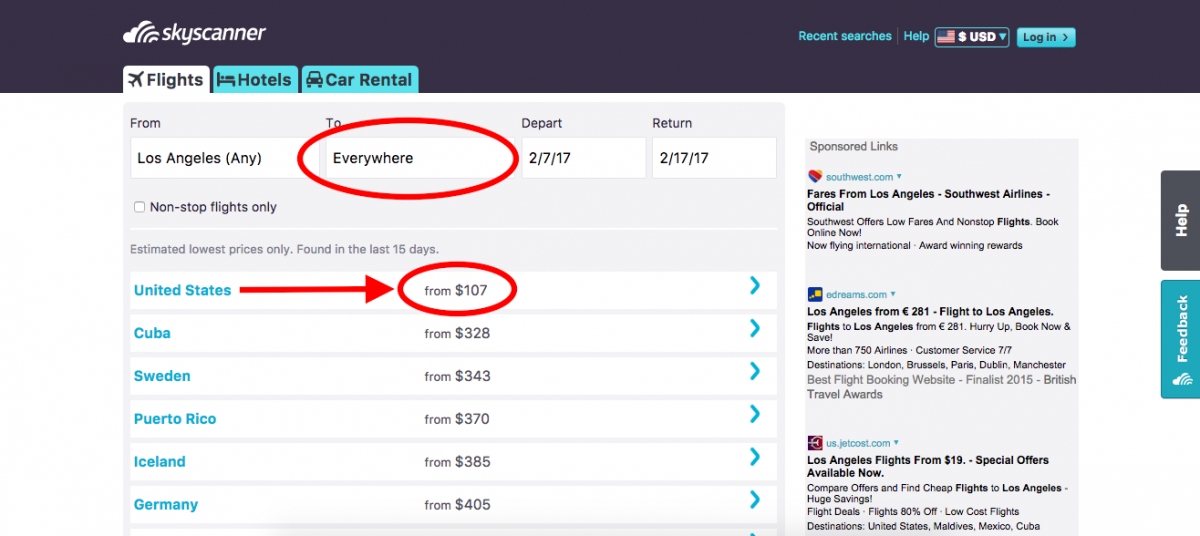Click the Depart date field
The width and height of the screenshot is (1200, 536).
583,158
